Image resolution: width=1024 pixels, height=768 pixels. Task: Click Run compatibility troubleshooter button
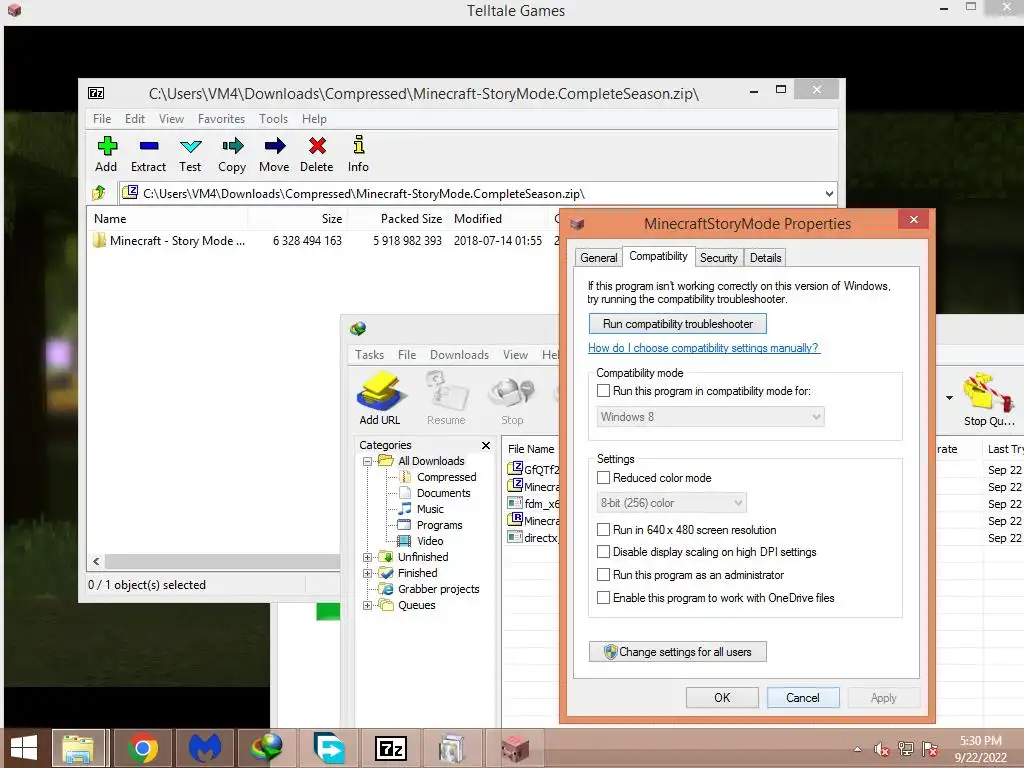pos(677,324)
